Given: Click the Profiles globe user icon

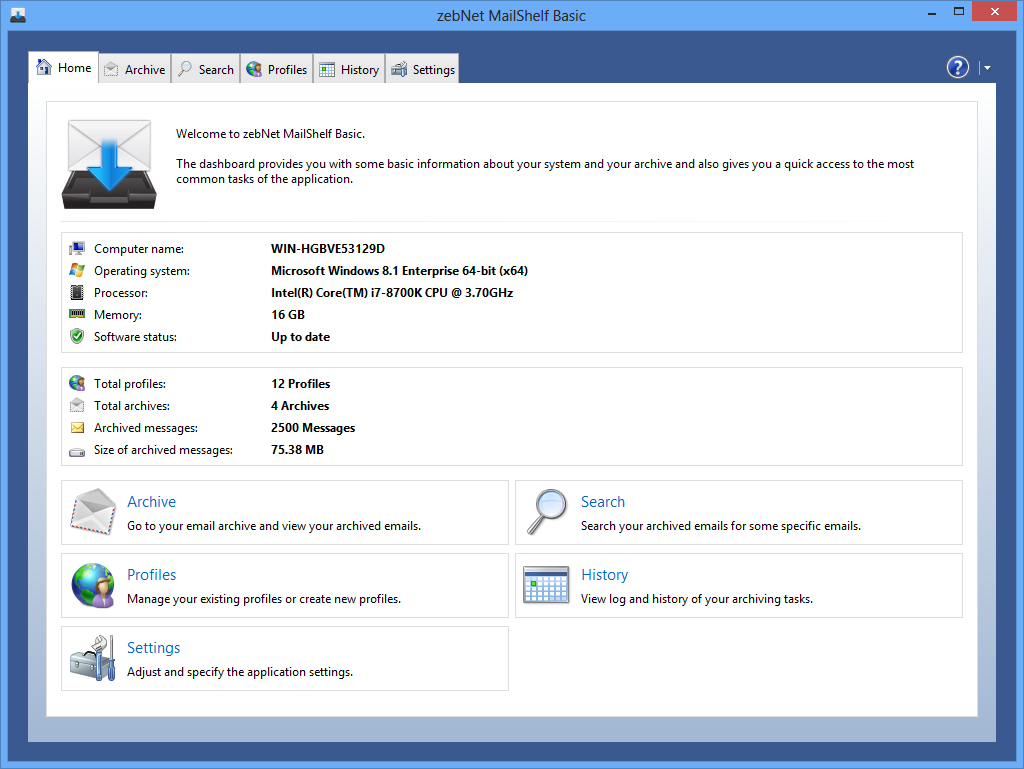Looking at the screenshot, I should pos(94,585).
